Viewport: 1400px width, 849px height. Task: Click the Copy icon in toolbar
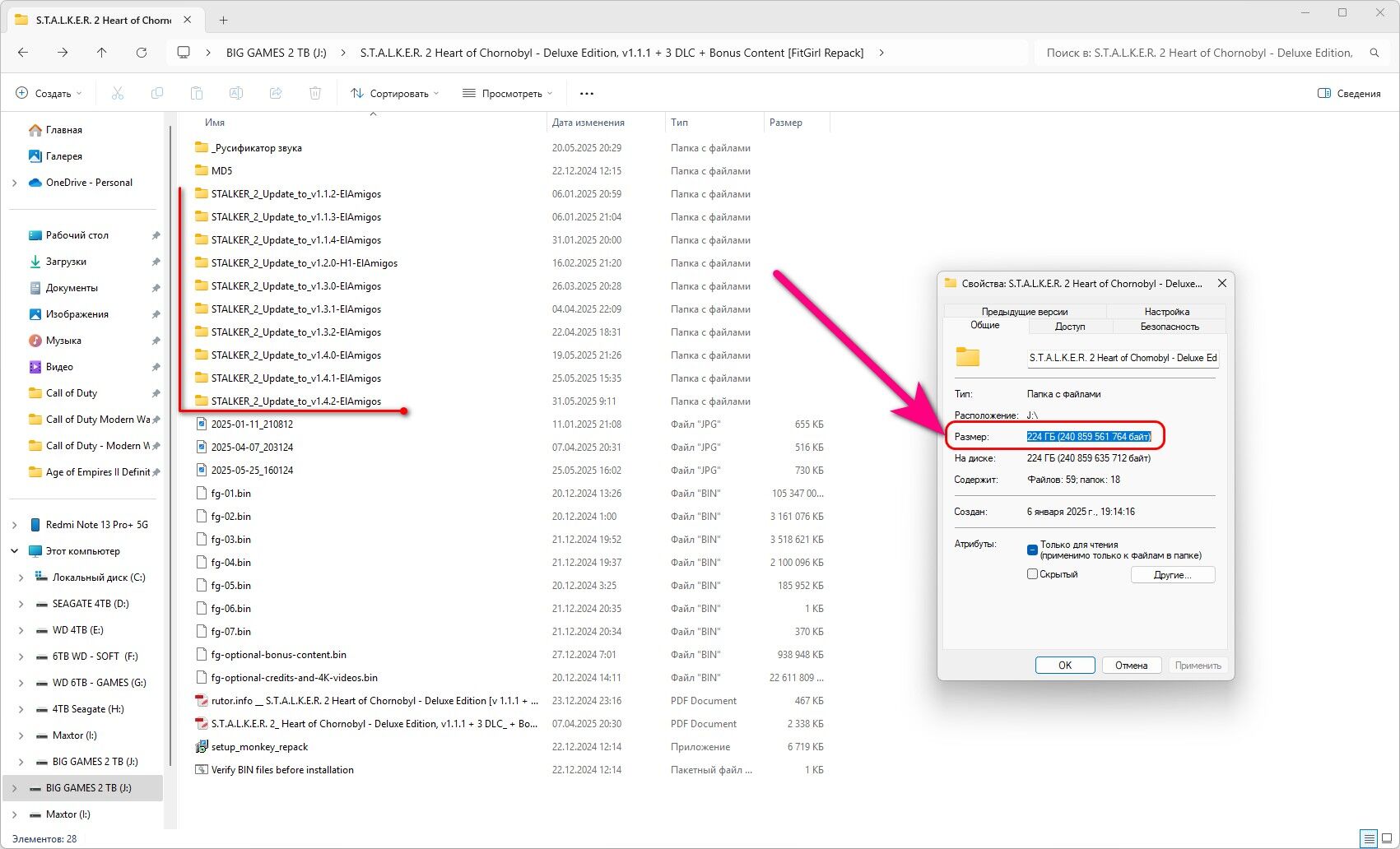[x=157, y=94]
